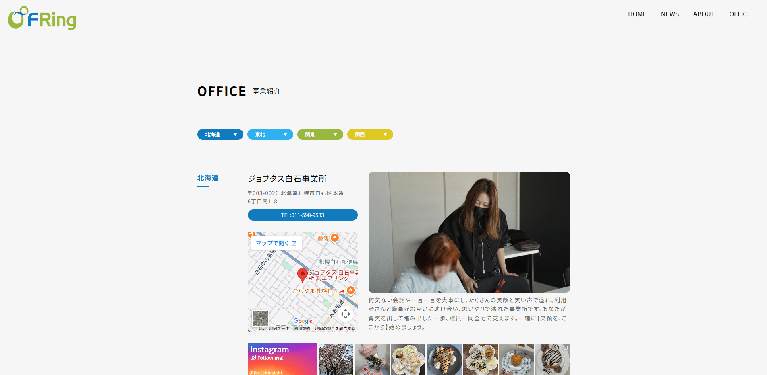The height and width of the screenshot is (375, 767).
Task: Click the map camera controls icon
Action: point(345,314)
